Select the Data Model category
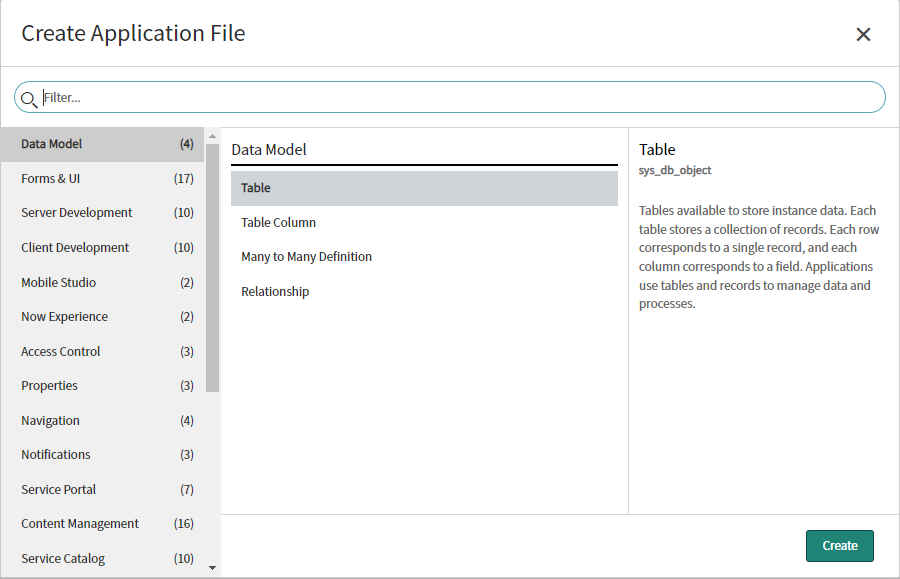This screenshot has width=900, height=579. 102,144
